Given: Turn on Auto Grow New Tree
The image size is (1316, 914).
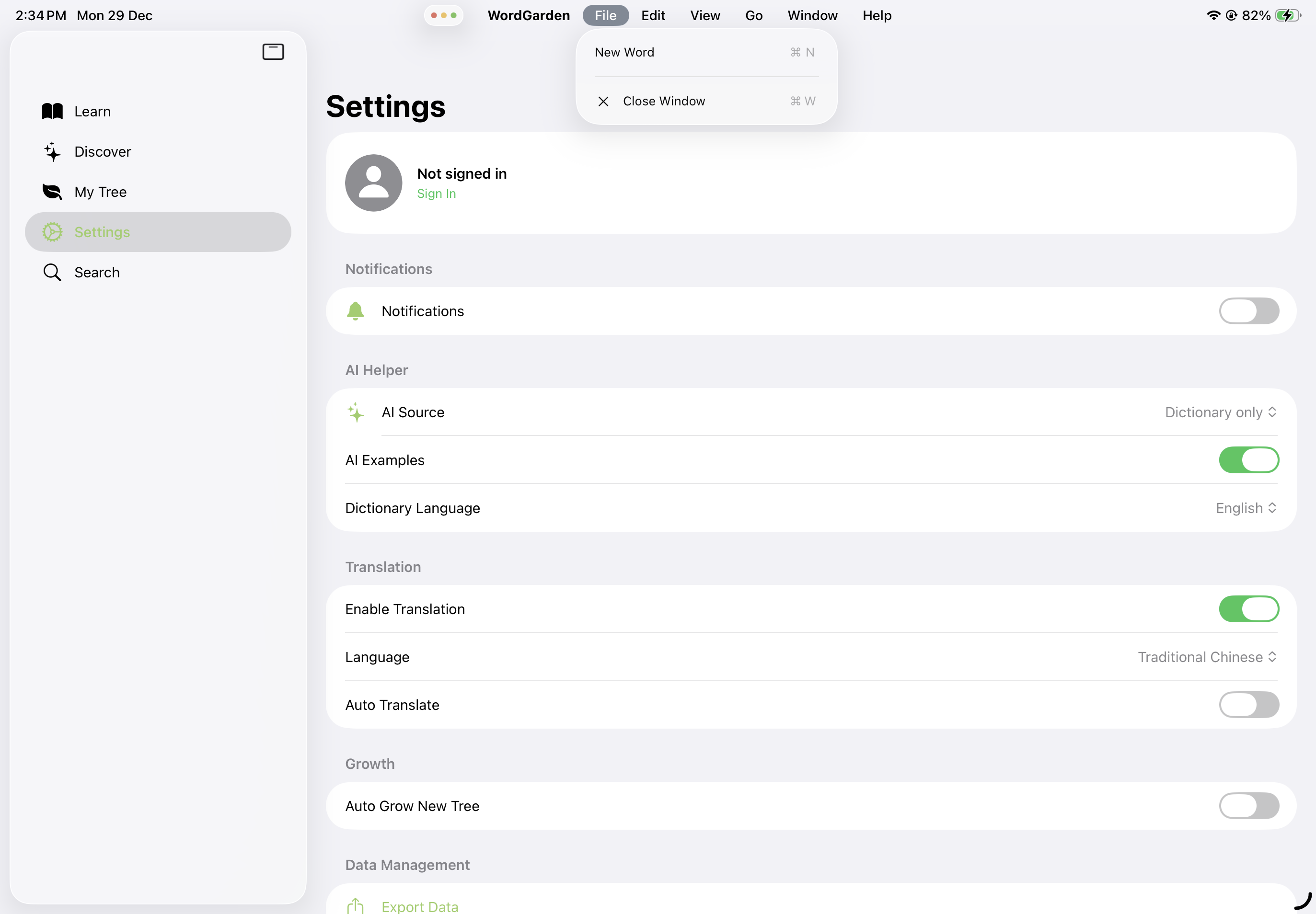Looking at the screenshot, I should tap(1248, 806).
